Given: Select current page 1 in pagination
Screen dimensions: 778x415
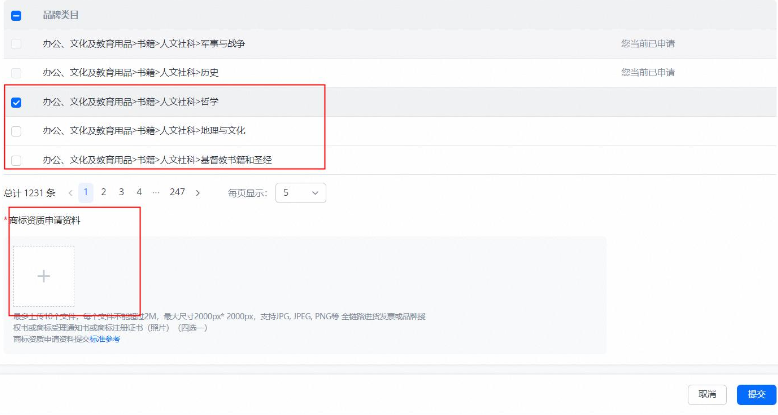Looking at the screenshot, I should pos(86,192).
